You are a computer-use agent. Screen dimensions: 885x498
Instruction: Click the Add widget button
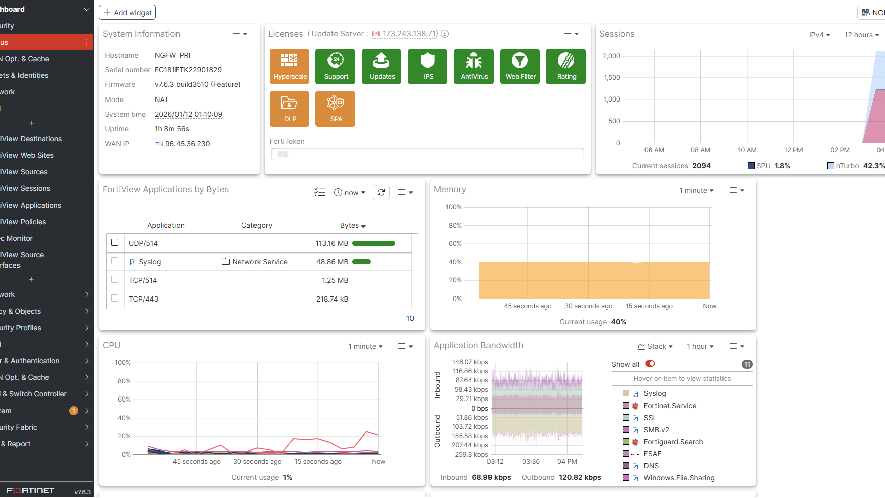[x=128, y=12]
